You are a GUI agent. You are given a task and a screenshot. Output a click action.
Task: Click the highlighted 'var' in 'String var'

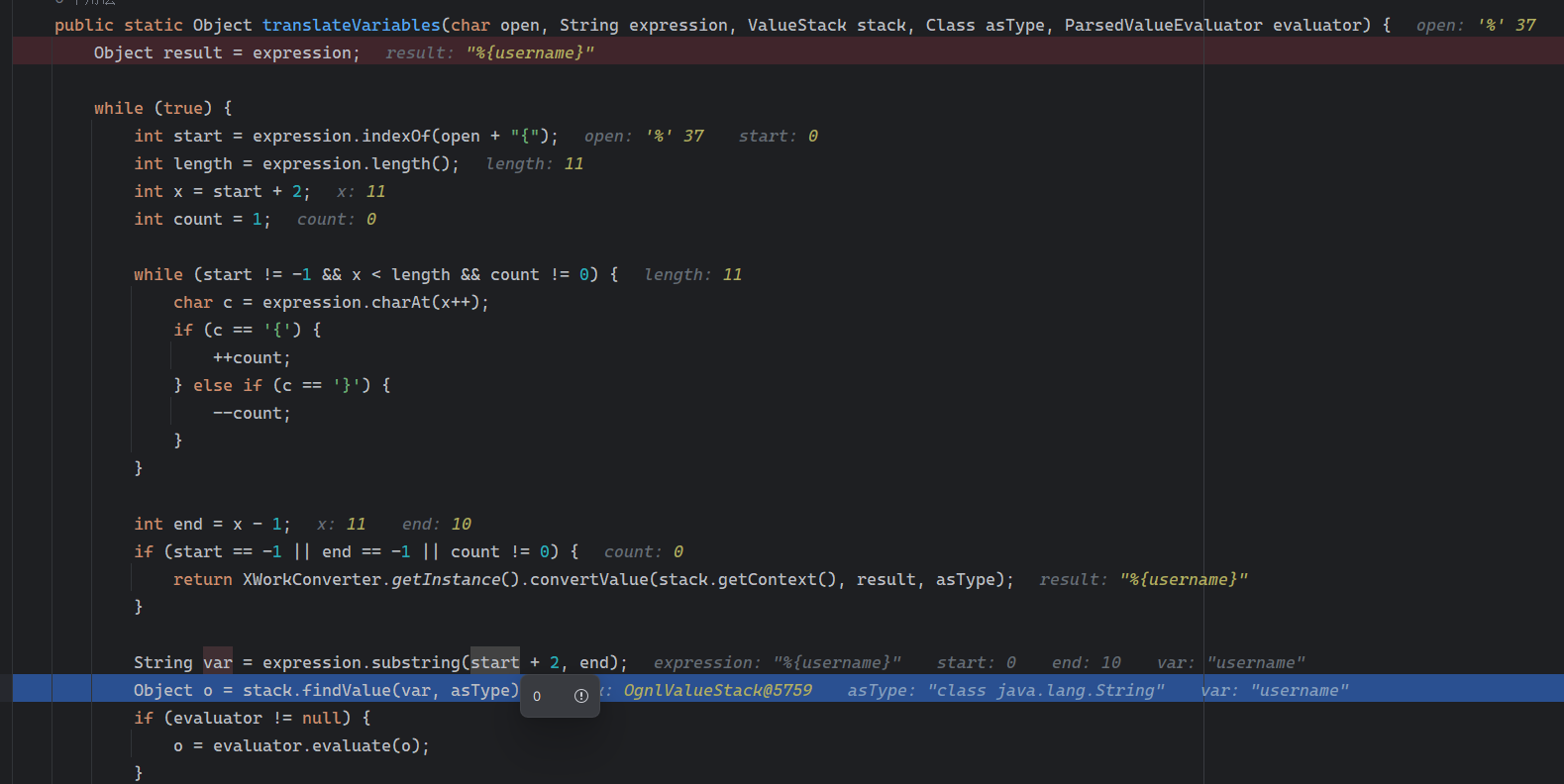(218, 662)
